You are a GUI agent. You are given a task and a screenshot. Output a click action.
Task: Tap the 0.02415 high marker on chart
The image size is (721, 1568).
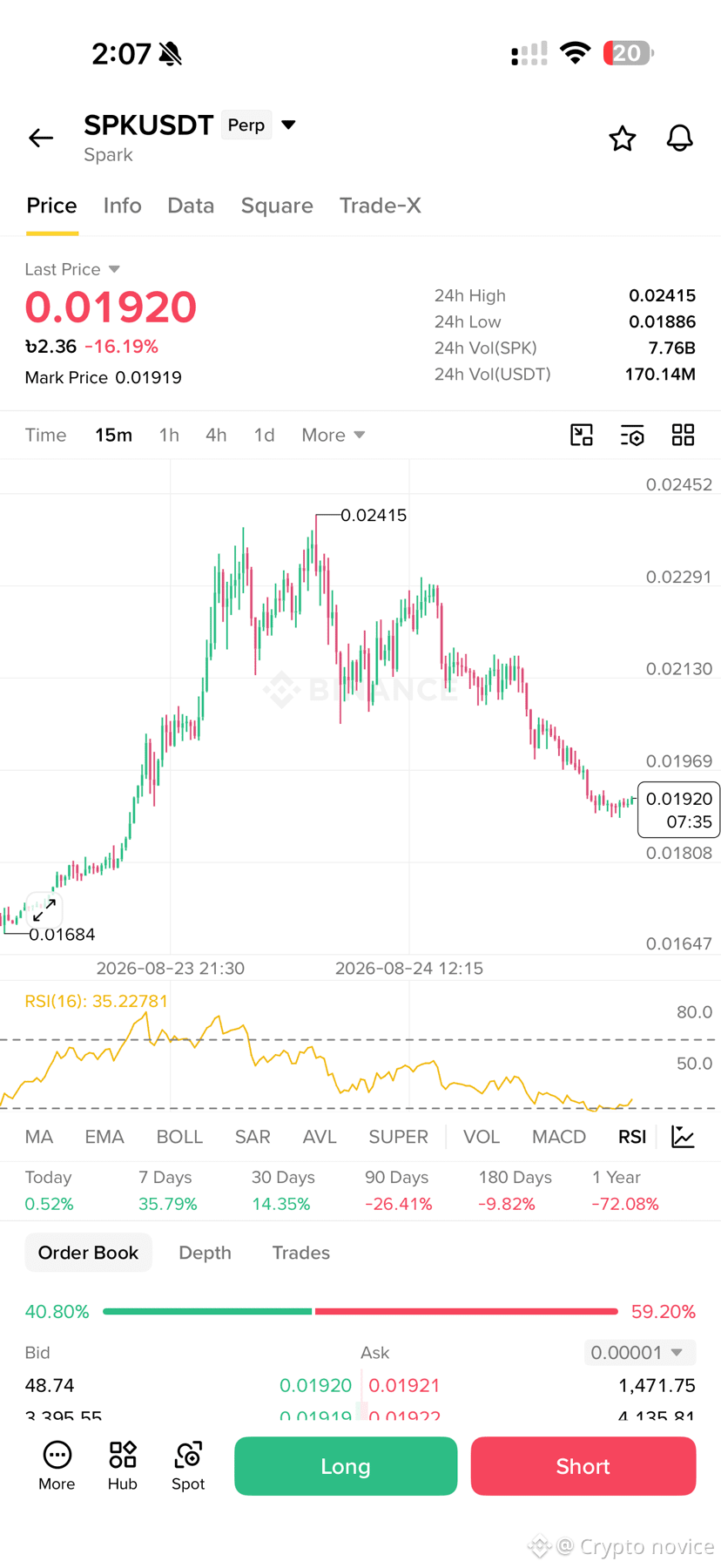pyautogui.click(x=374, y=515)
